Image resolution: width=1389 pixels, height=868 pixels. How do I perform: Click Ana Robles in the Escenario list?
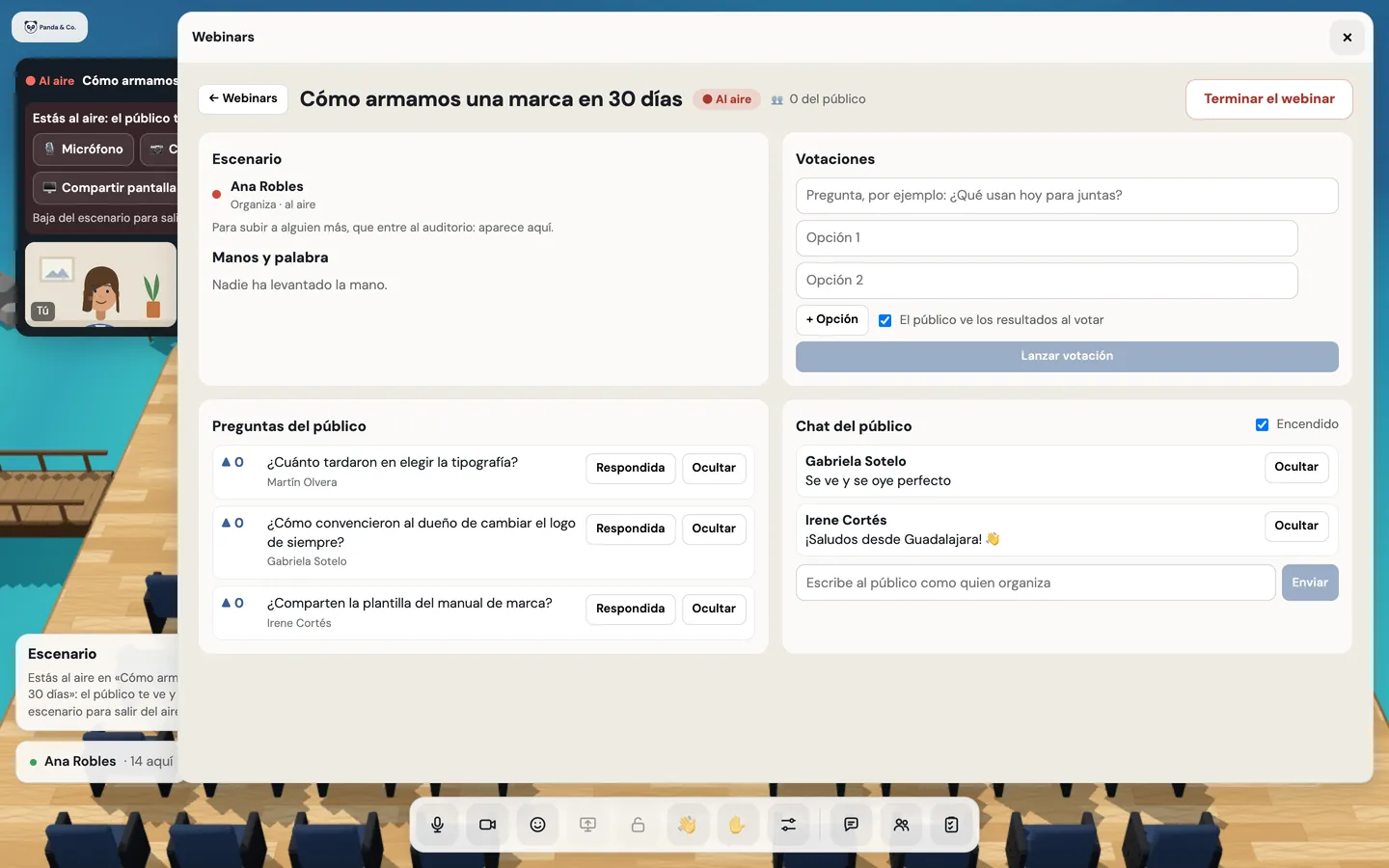pos(266,187)
